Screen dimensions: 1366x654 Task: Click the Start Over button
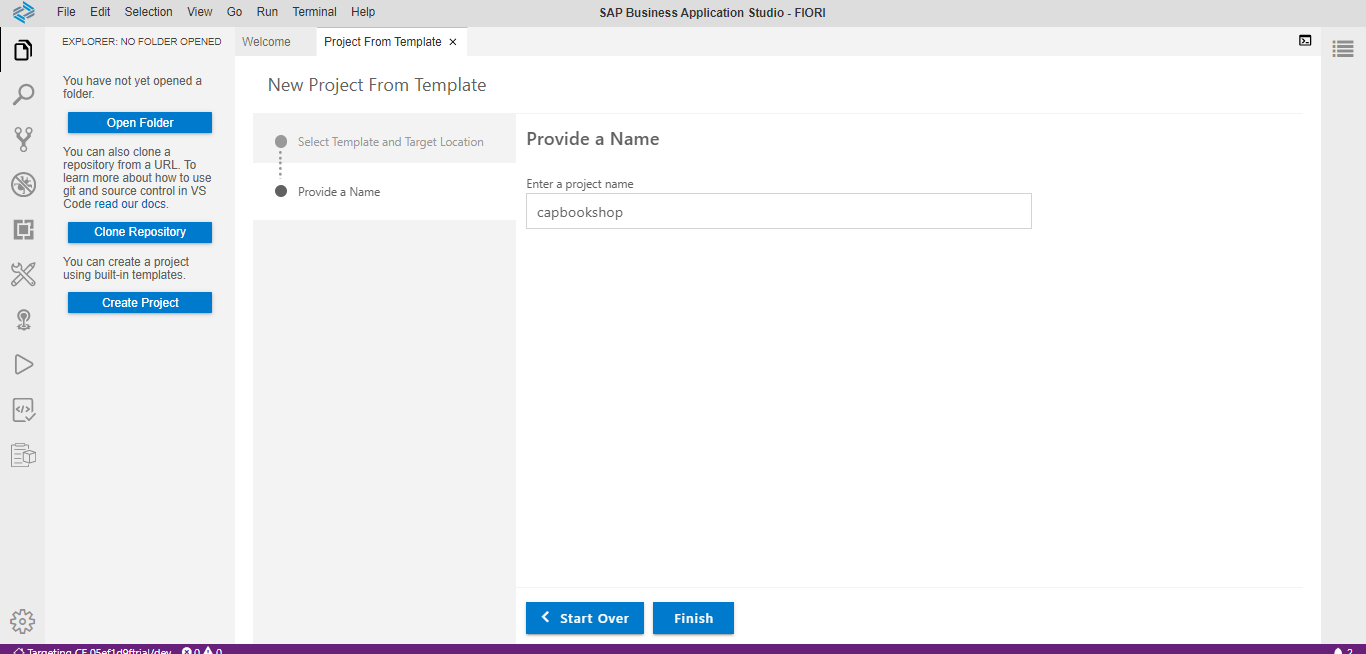585,618
